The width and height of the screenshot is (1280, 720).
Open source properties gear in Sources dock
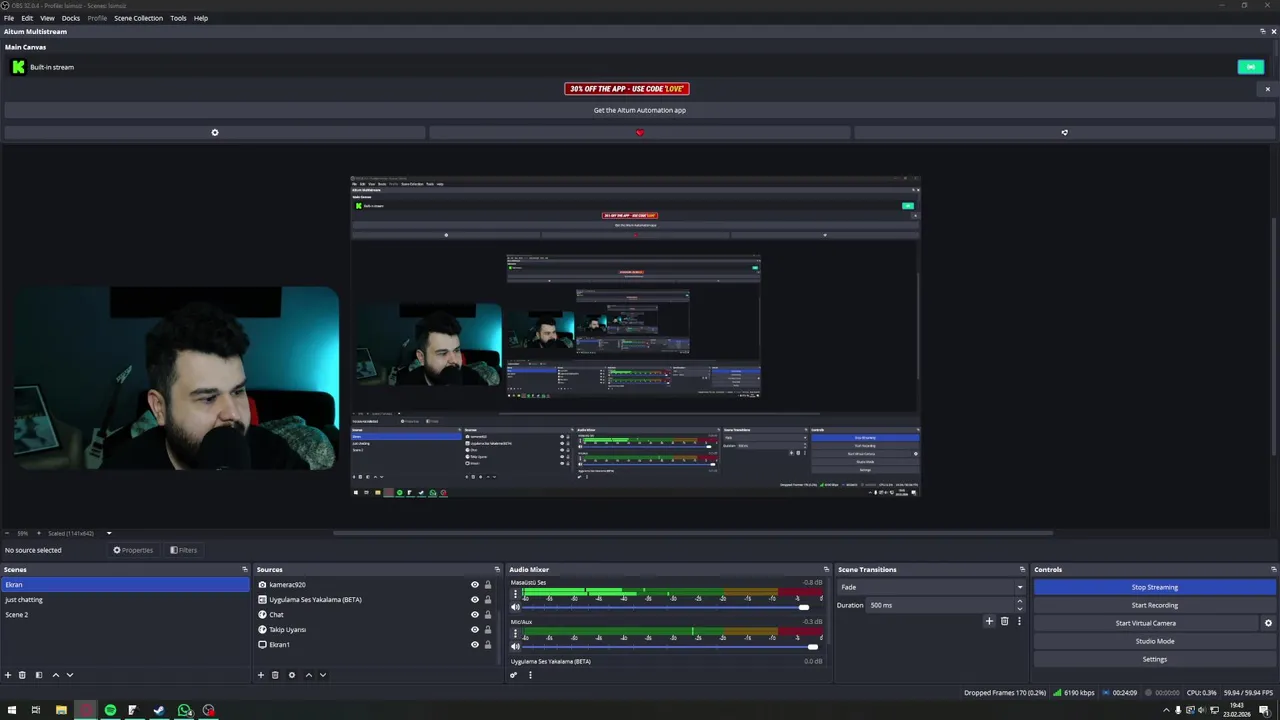click(292, 675)
